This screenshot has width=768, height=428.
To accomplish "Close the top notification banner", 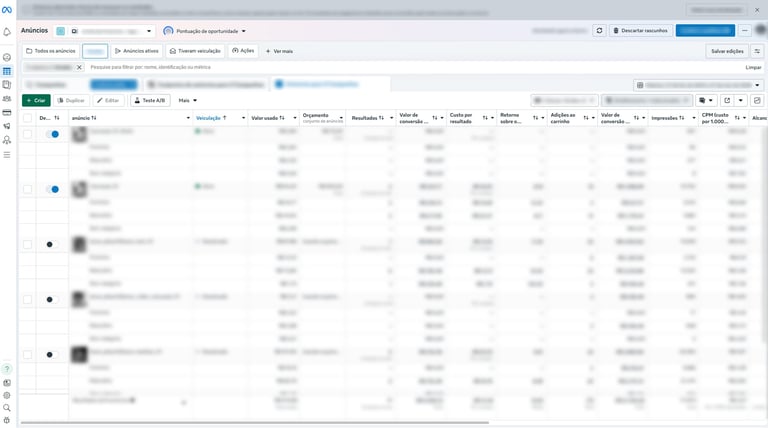I will [x=757, y=10].
